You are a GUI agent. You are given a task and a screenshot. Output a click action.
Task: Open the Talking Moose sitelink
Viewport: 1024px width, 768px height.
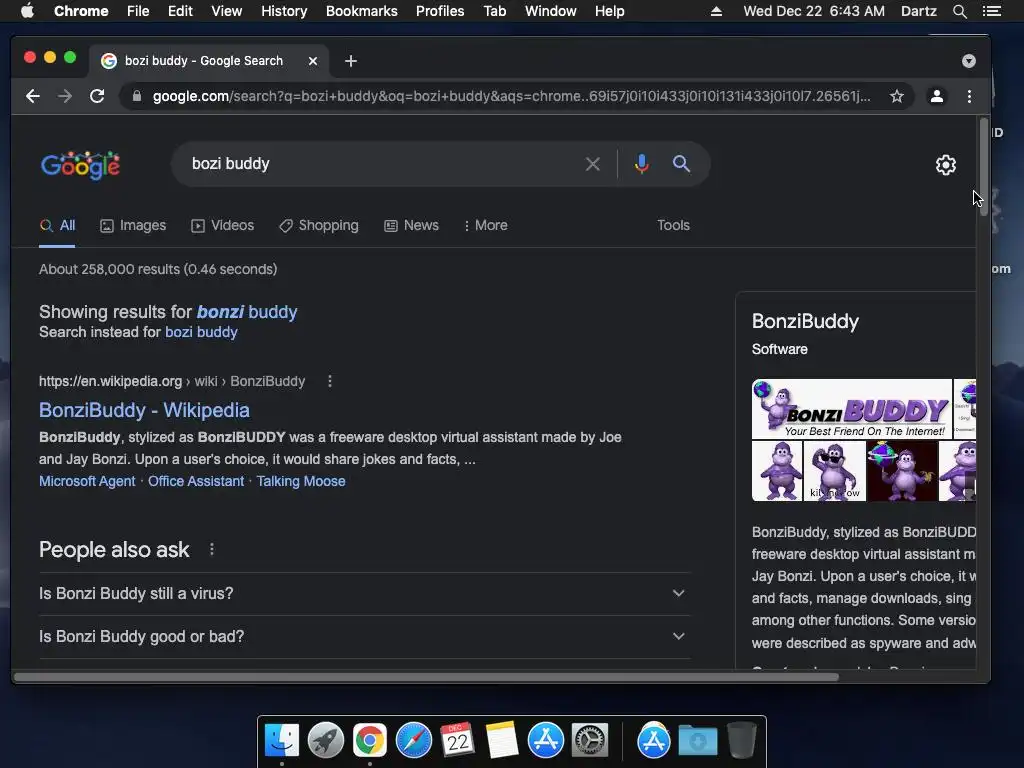coord(301,481)
